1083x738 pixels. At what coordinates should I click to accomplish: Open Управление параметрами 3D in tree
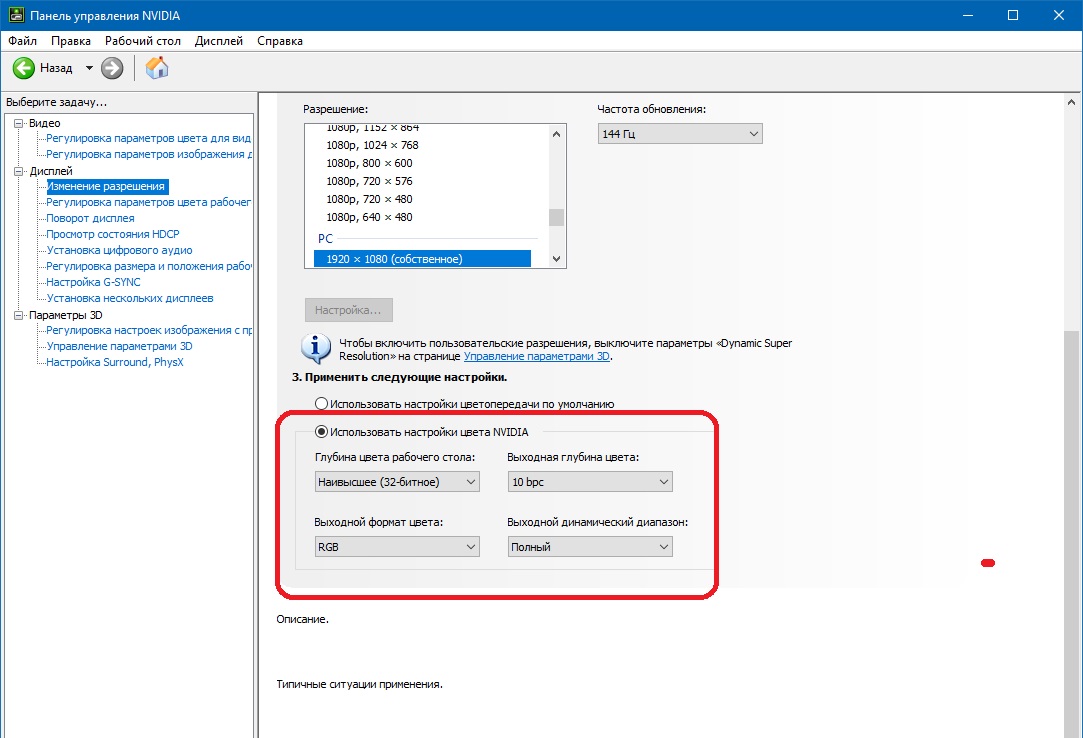click(x=119, y=346)
